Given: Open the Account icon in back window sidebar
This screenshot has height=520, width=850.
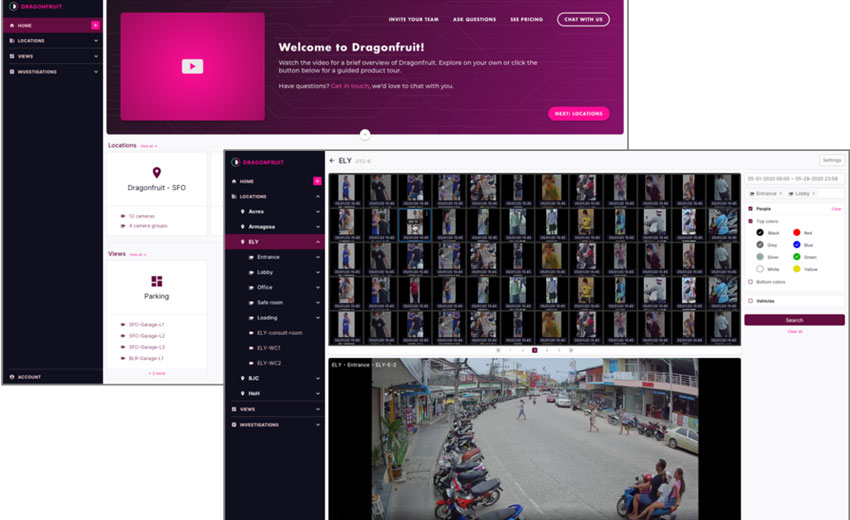Looking at the screenshot, I should tap(12, 377).
